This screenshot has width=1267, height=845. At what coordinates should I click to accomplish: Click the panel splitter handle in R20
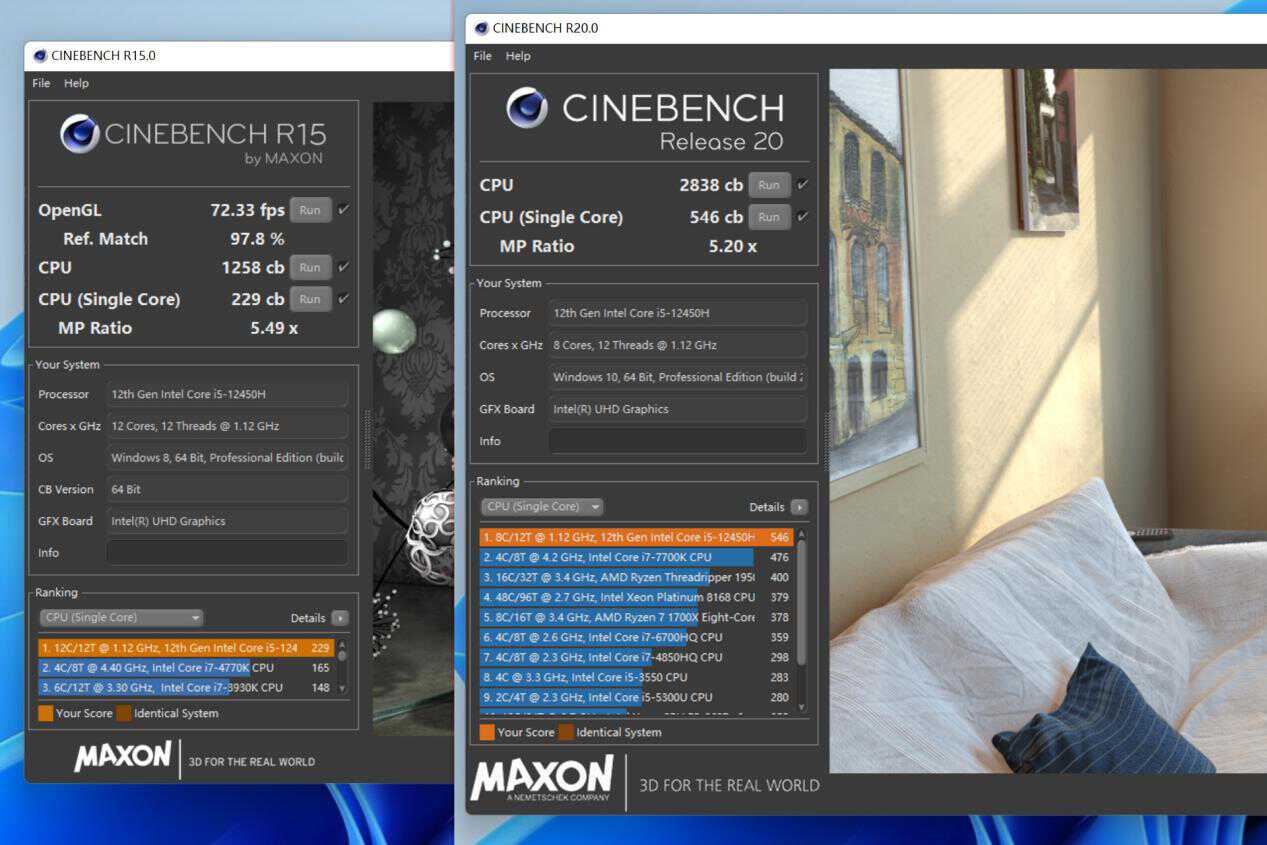(x=825, y=440)
